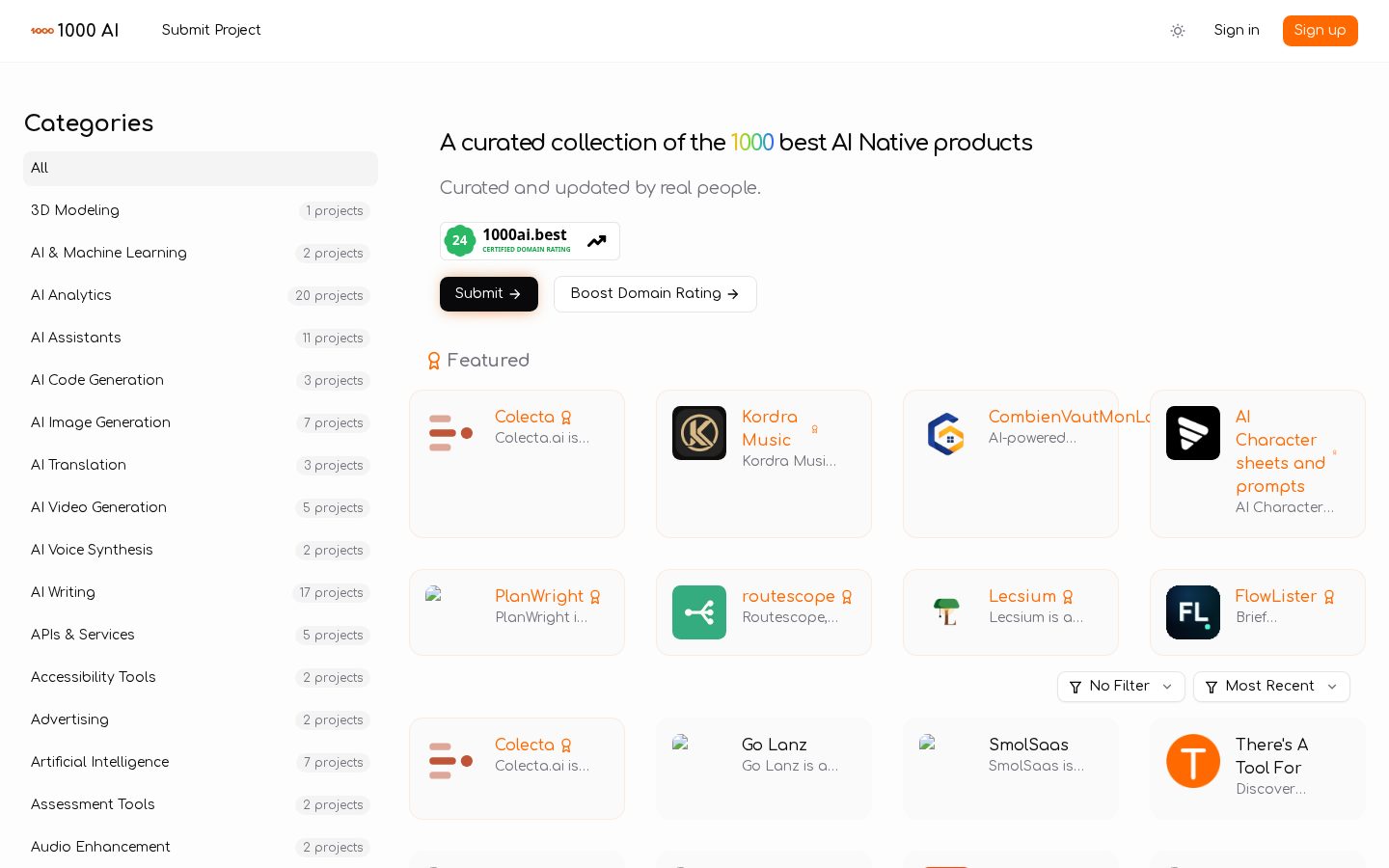The height and width of the screenshot is (868, 1389).
Task: Open Accessibility Tools category
Action: click(201, 677)
